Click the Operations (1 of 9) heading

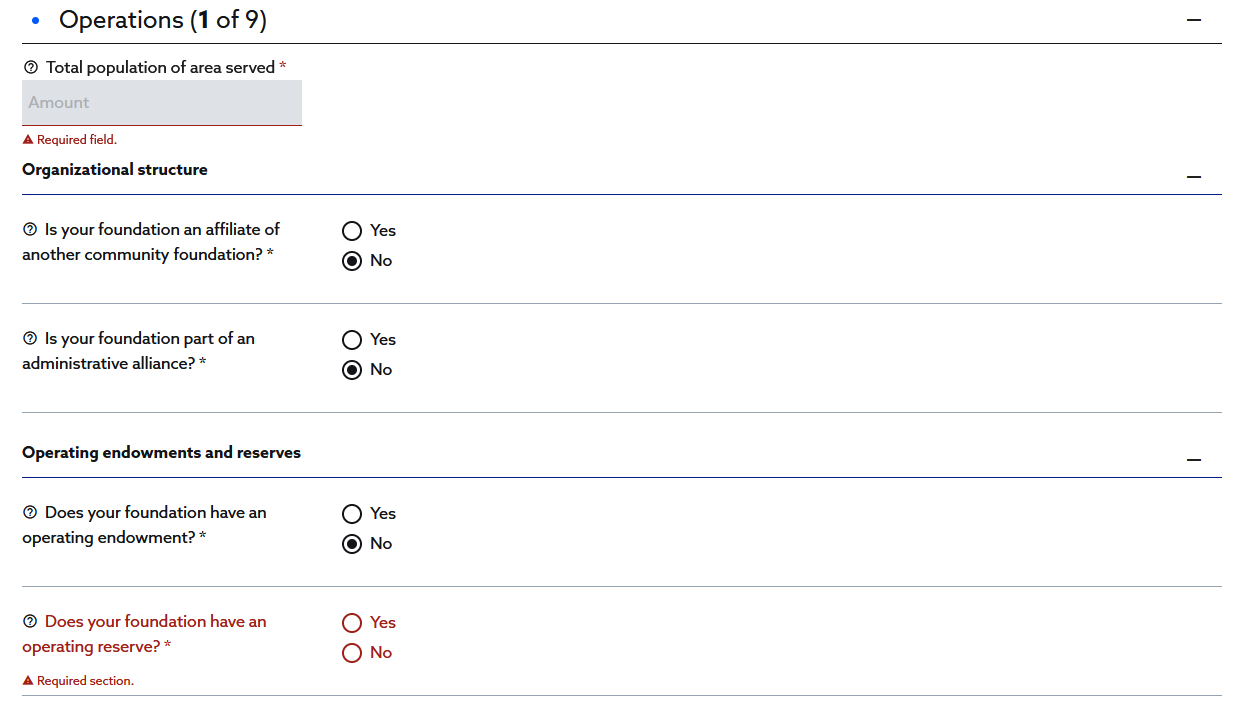tap(163, 20)
